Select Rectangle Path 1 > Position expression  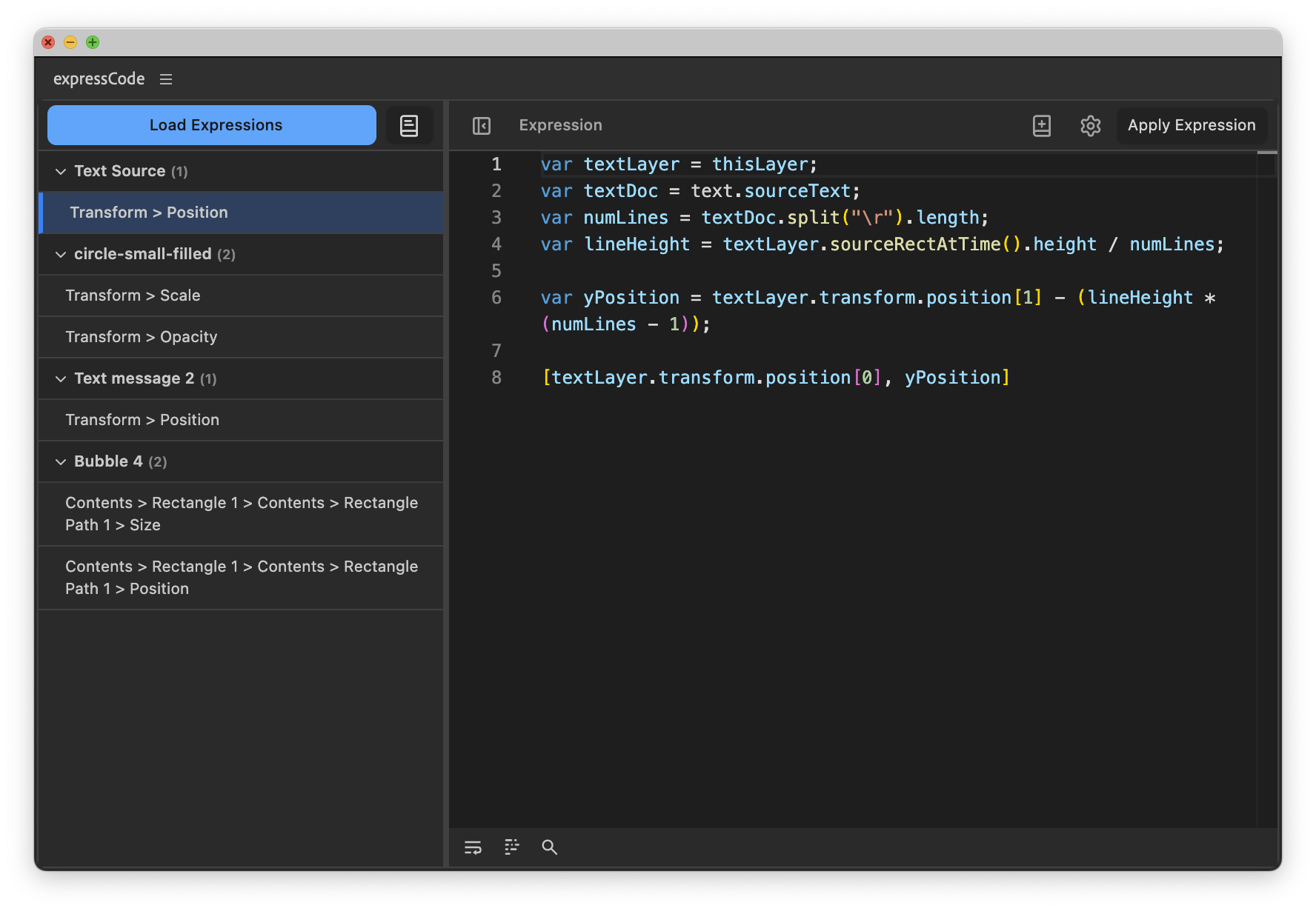[x=241, y=578]
